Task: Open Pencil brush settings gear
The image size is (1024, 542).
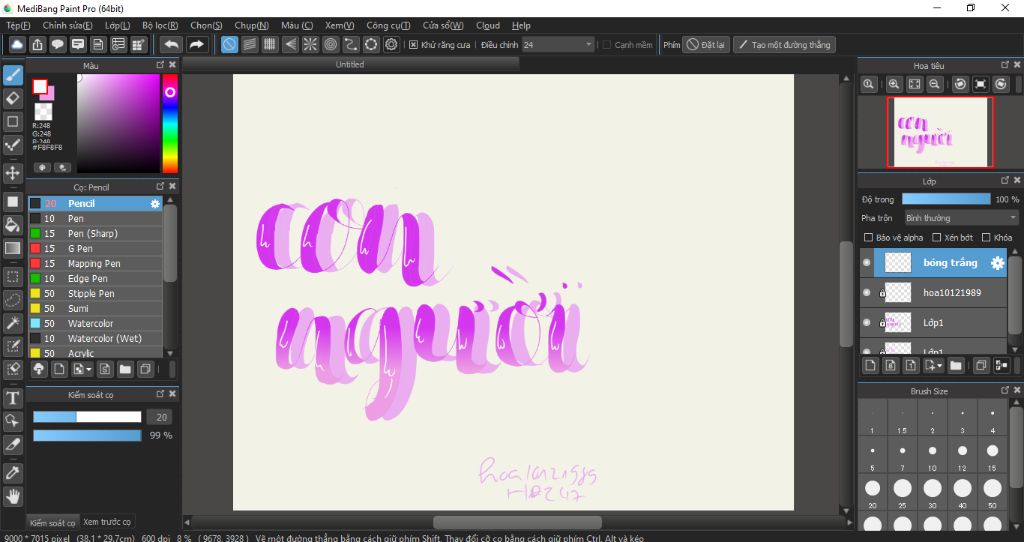Action: point(155,204)
